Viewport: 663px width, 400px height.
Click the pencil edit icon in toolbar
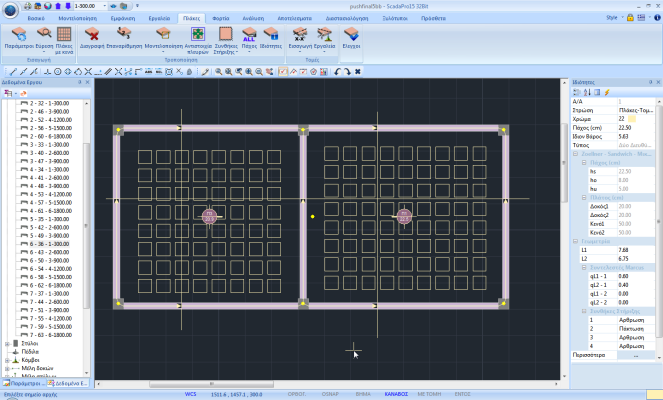click(205, 72)
